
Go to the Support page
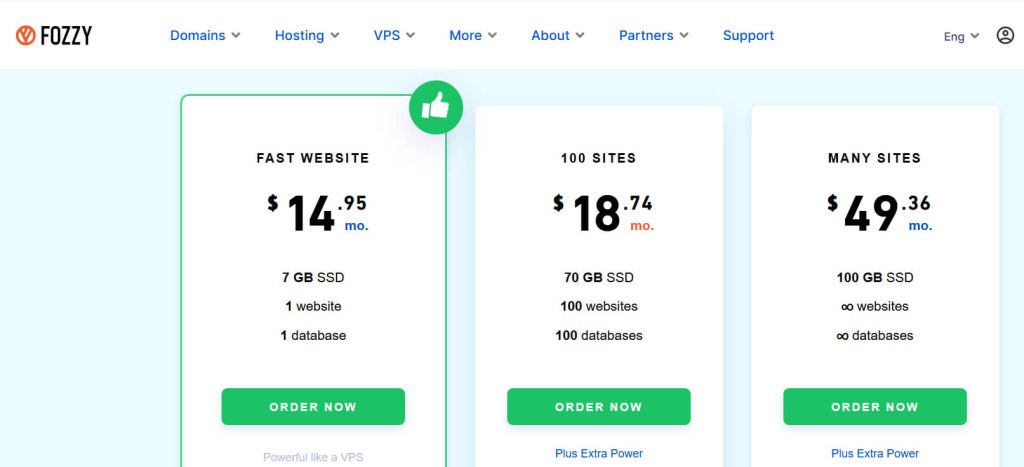748,35
